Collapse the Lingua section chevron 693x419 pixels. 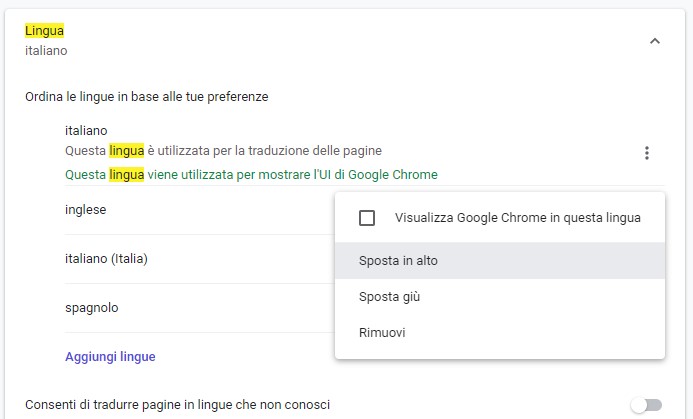(x=655, y=41)
